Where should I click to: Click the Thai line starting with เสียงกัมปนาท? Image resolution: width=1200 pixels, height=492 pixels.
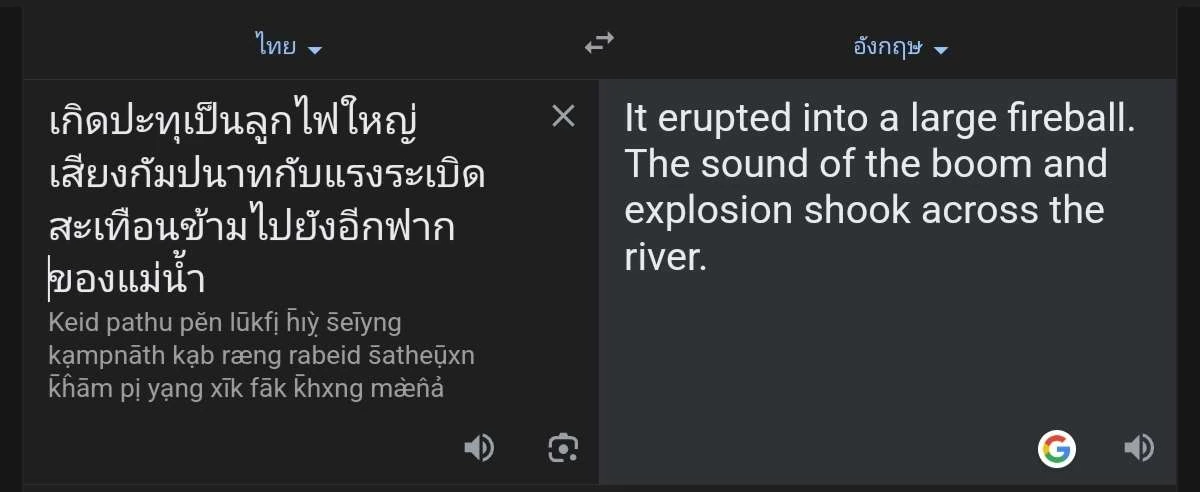click(x=267, y=175)
